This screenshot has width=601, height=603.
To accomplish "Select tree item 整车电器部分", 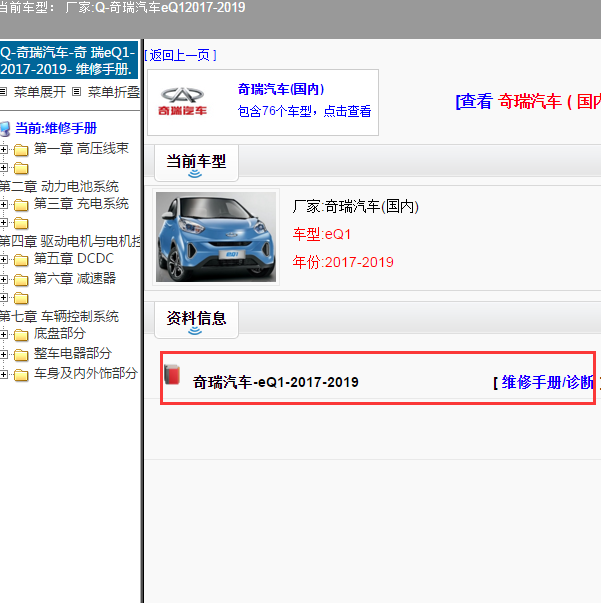I will [73, 353].
